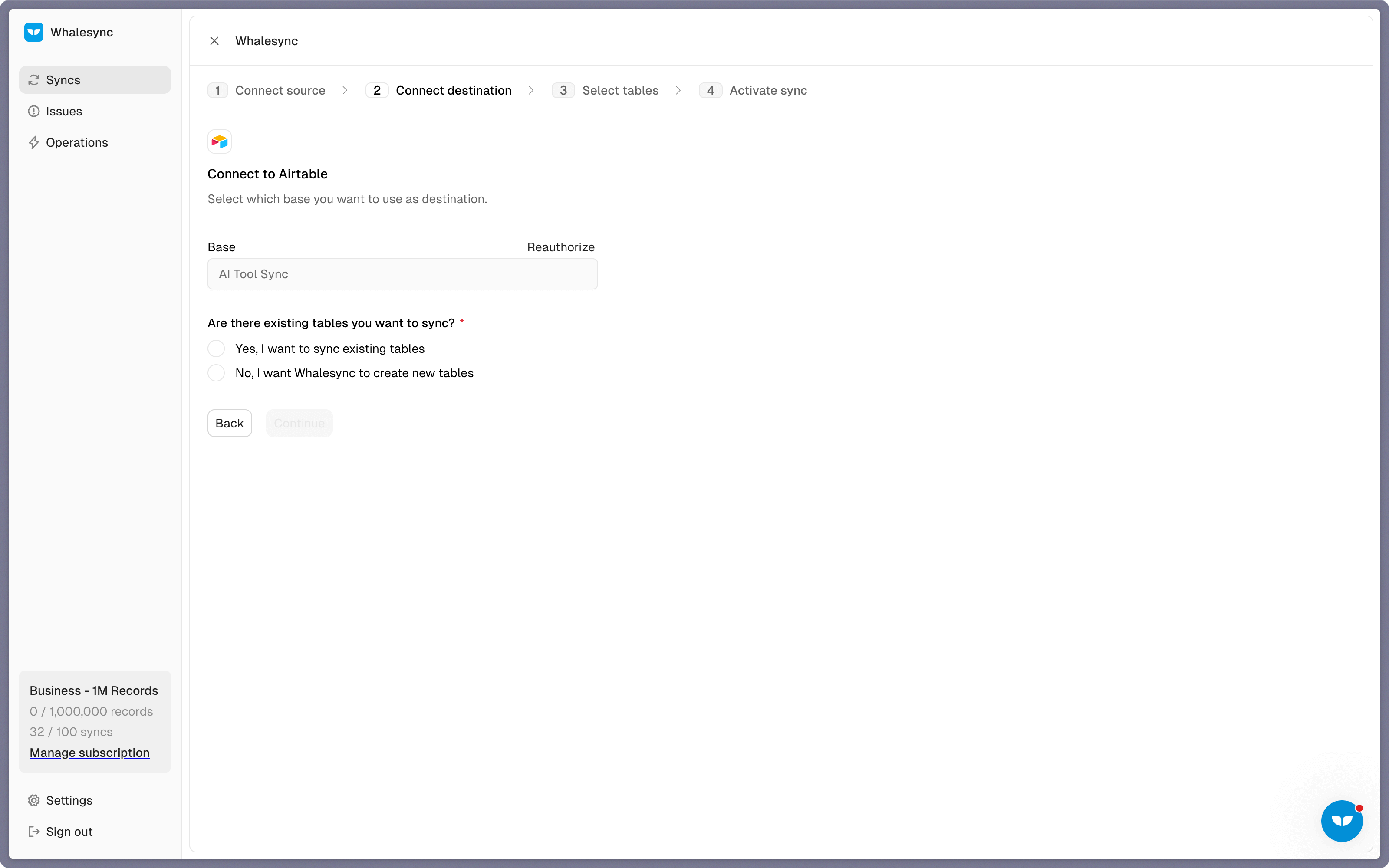The image size is (1389, 868).
Task: Click the Whalesync logo icon in sidebar
Action: click(x=34, y=32)
